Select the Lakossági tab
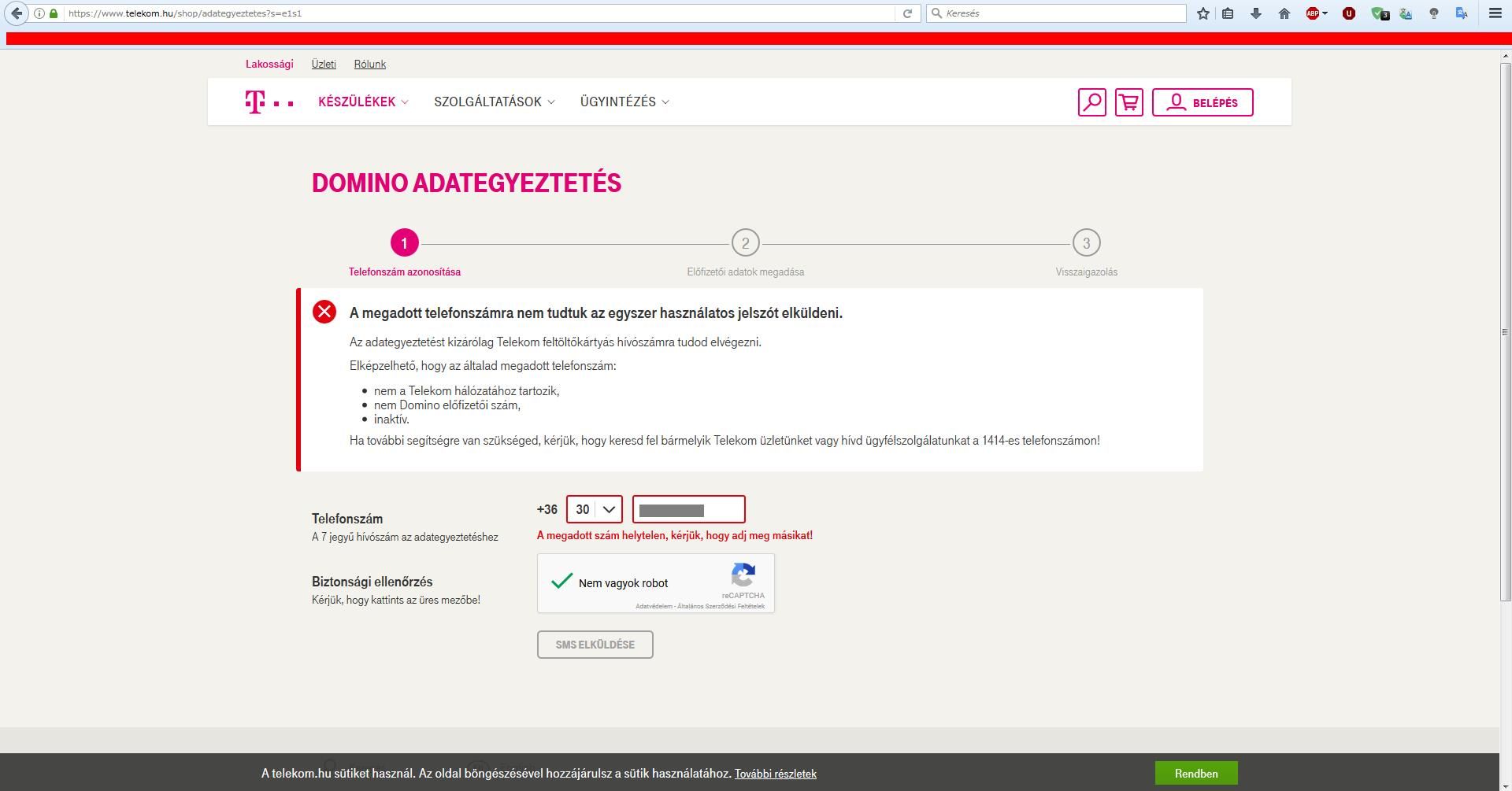 (x=269, y=64)
